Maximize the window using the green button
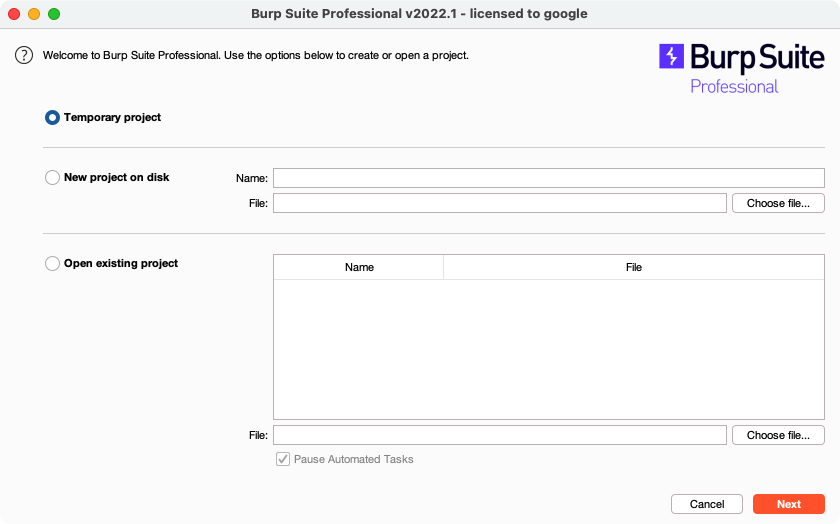This screenshot has width=840, height=524. click(54, 14)
